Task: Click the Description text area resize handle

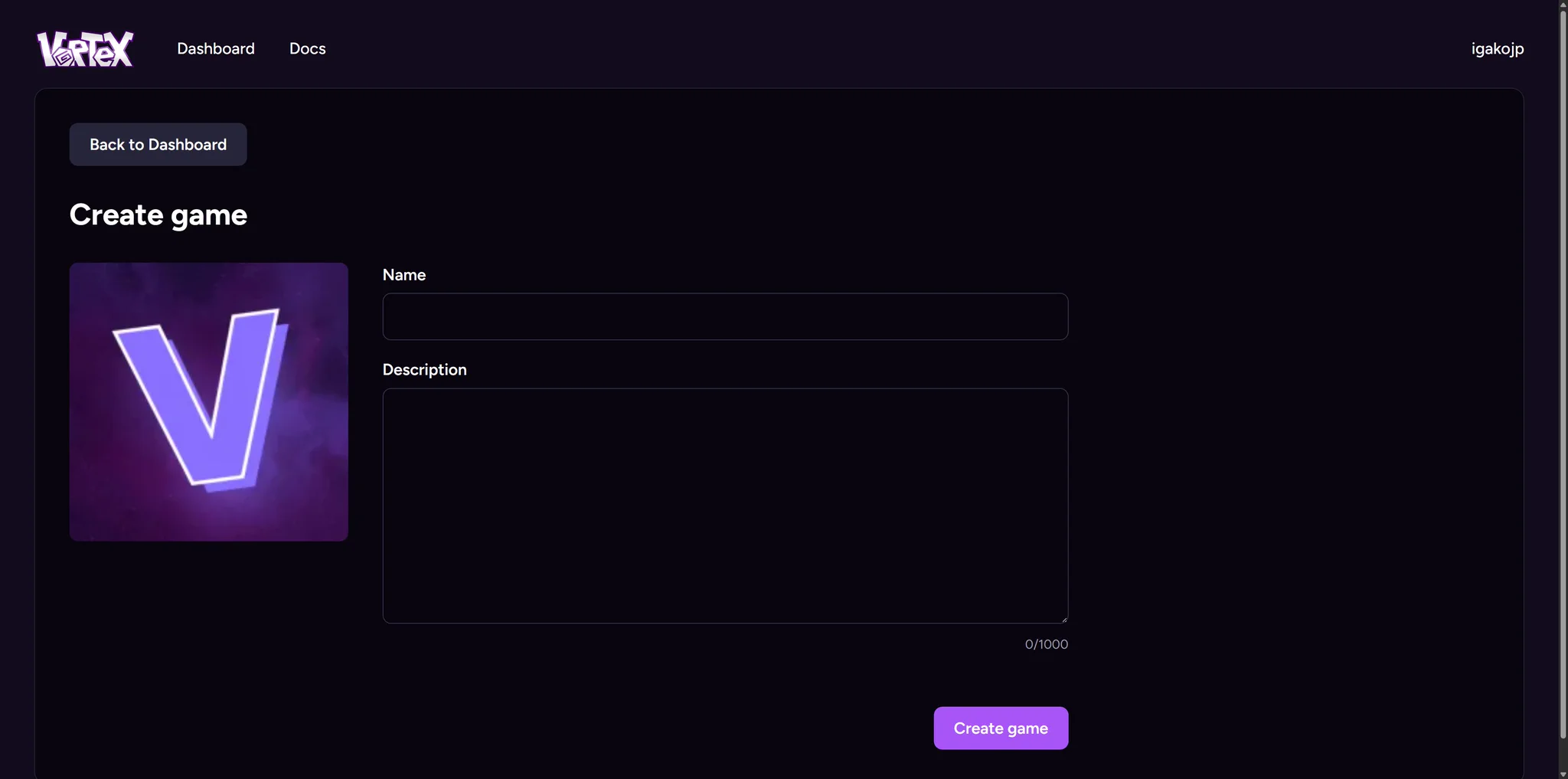Action: point(1063,619)
